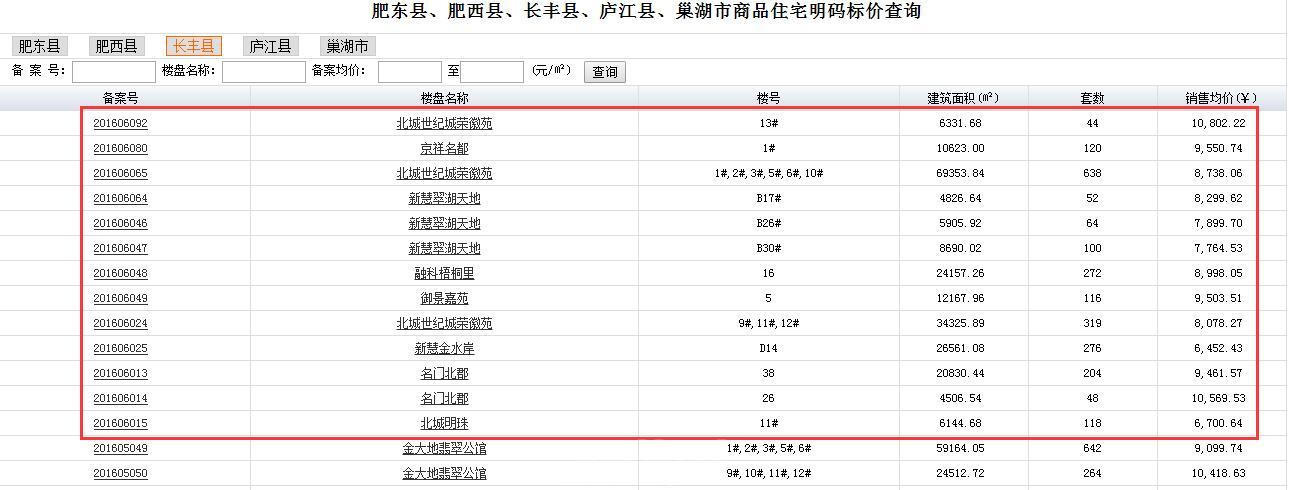Click the minimum 备案均价 input box
Image resolution: width=1289 pixels, height=490 pixels.
coord(409,72)
